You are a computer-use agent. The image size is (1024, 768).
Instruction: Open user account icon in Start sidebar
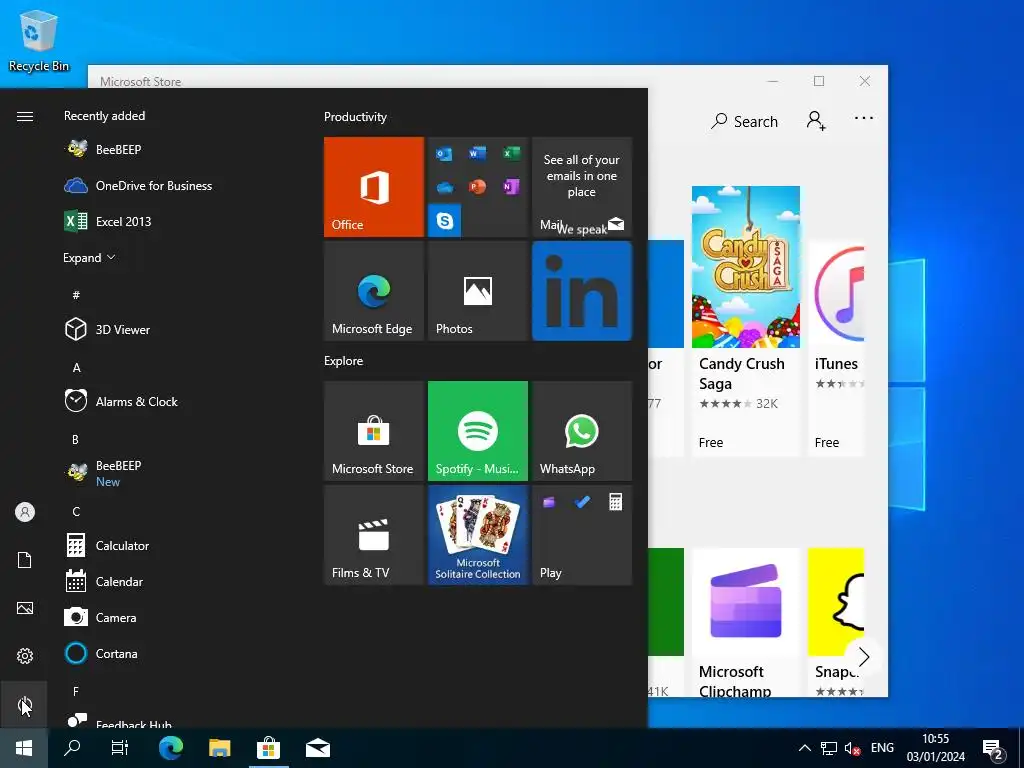point(25,512)
